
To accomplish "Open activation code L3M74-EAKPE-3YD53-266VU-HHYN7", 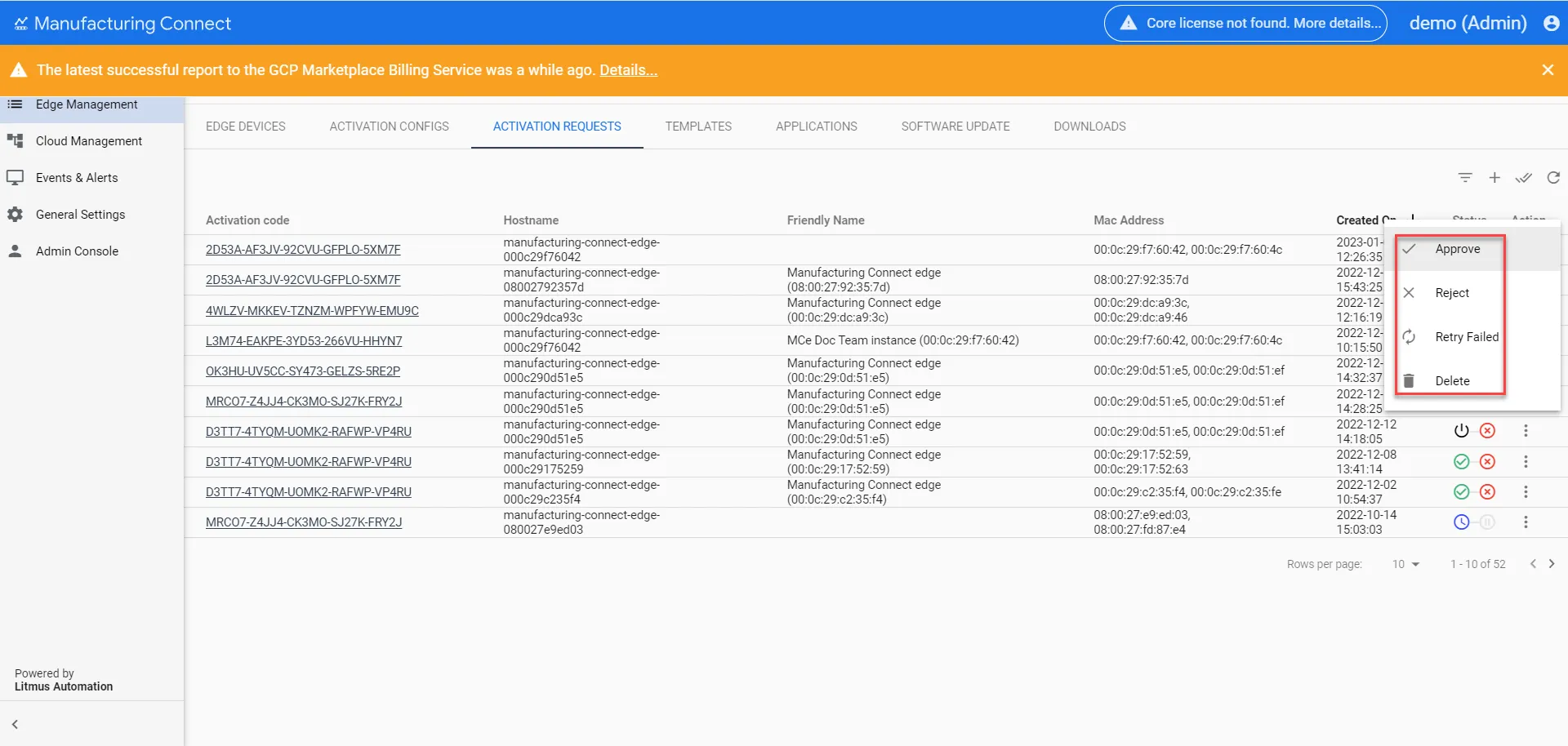I will (x=304, y=341).
